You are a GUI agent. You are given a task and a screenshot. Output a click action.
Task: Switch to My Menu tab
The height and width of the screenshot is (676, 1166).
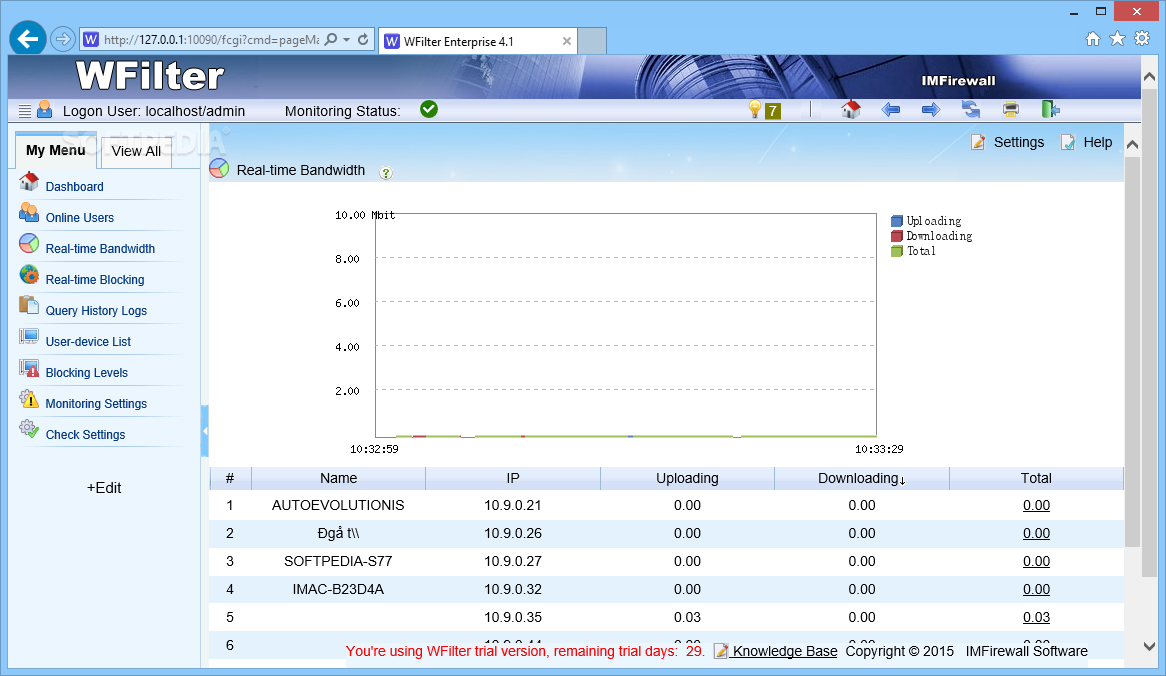[x=56, y=150]
